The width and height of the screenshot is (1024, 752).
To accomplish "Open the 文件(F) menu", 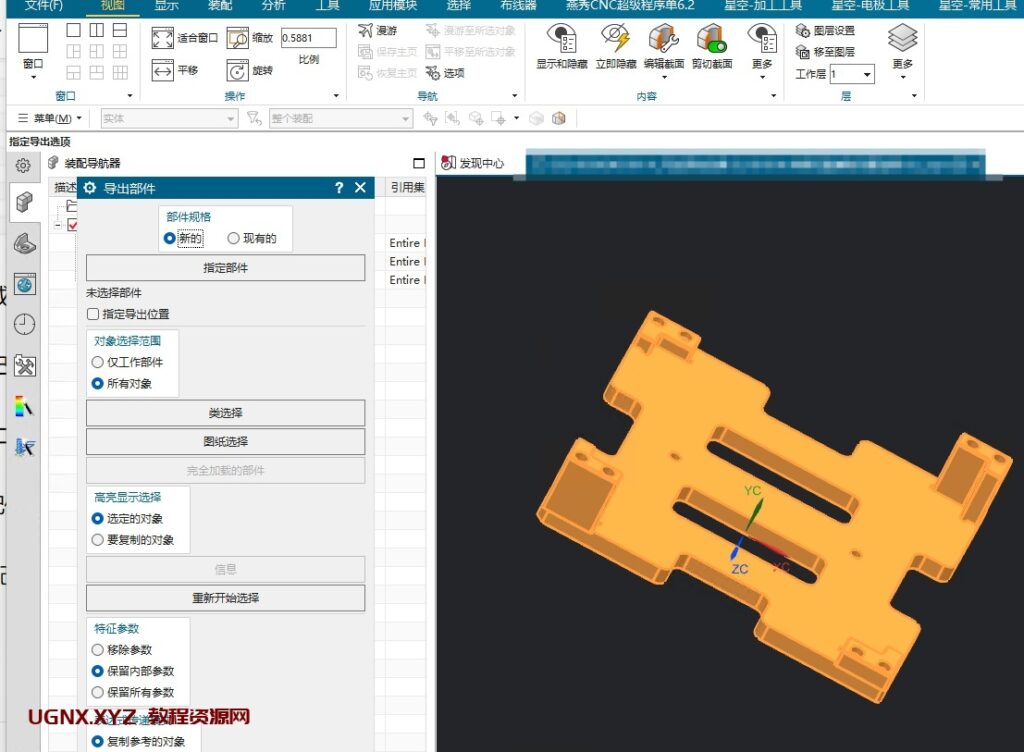I will 43,5.
